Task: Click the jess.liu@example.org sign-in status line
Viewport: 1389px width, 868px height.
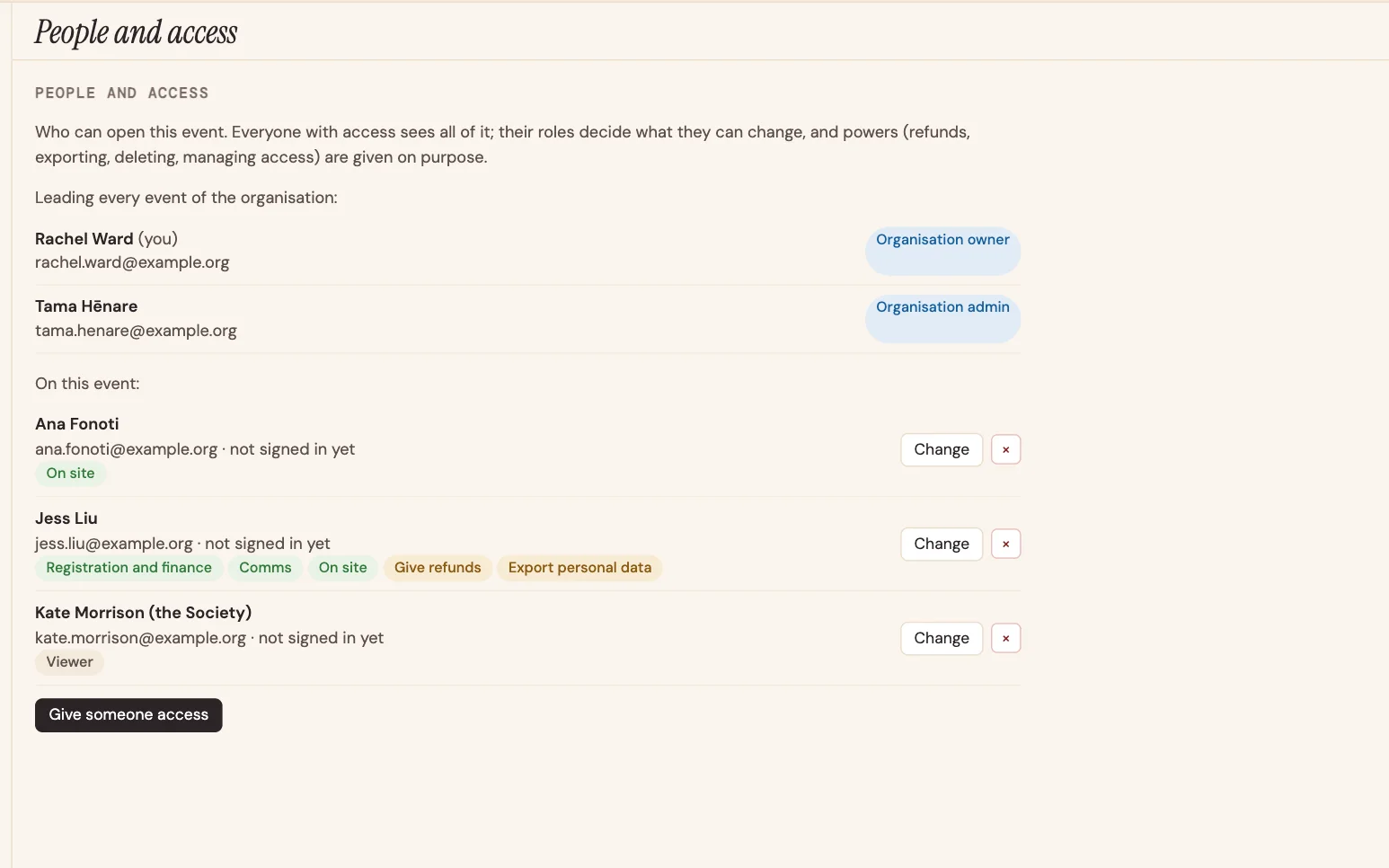Action: 182,544
